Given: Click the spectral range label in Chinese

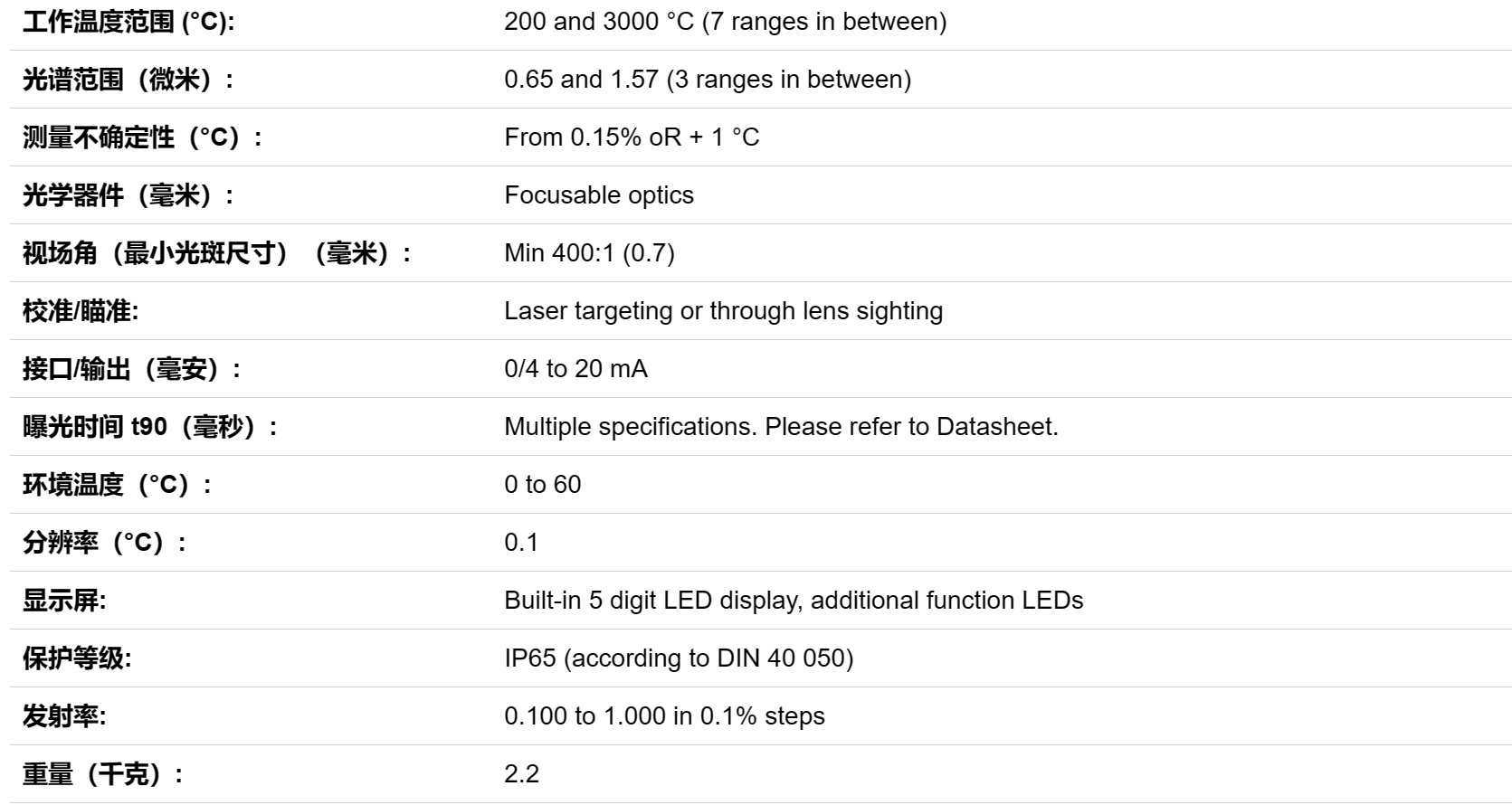Looking at the screenshot, I should coord(128,80).
